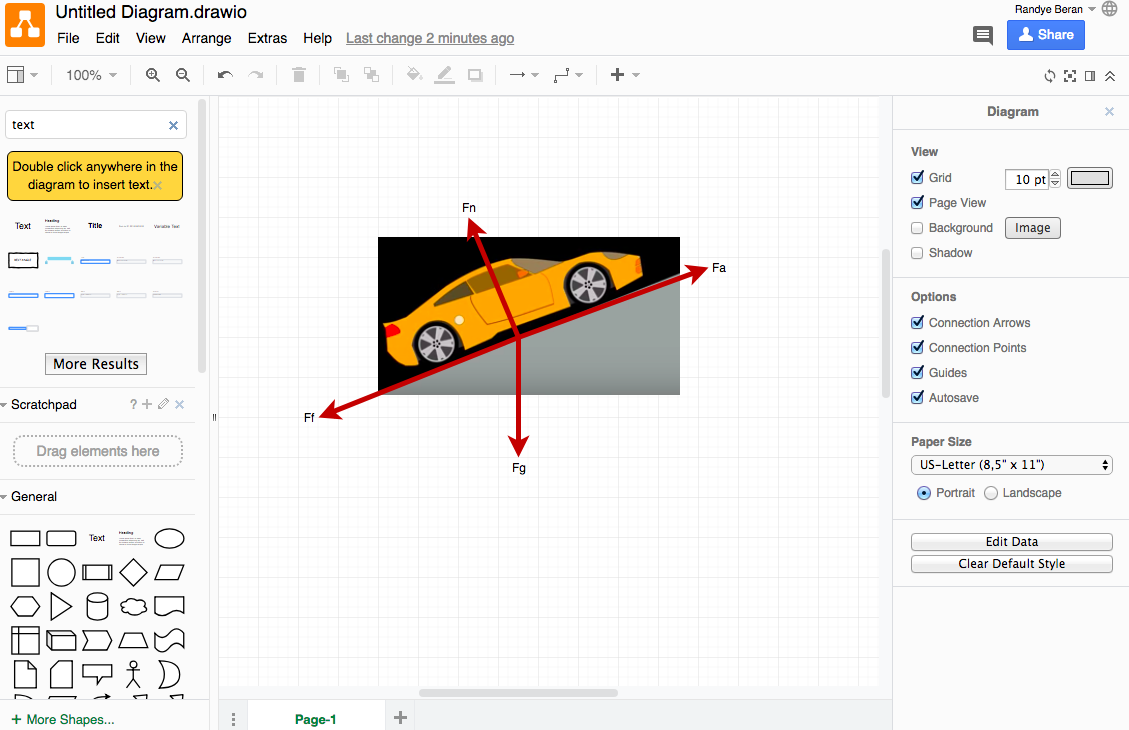This screenshot has height=730, width=1129.
Task: Open the Extras menu
Action: tap(267, 38)
